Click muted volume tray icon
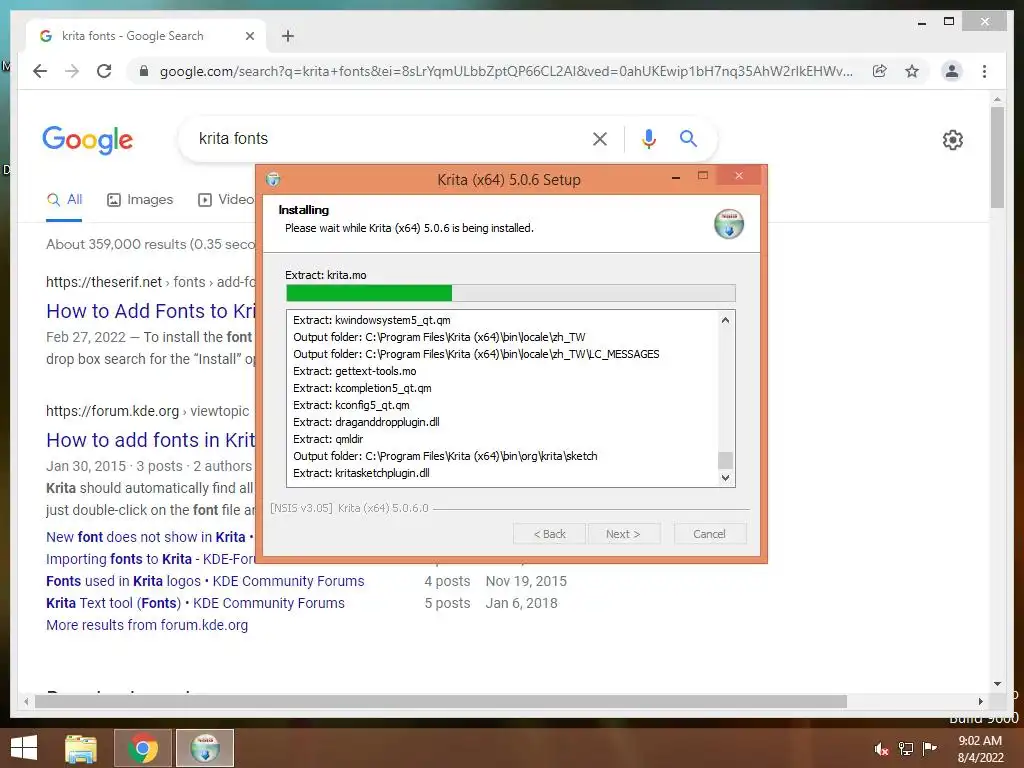Screen dimensions: 1024x768 point(881,748)
